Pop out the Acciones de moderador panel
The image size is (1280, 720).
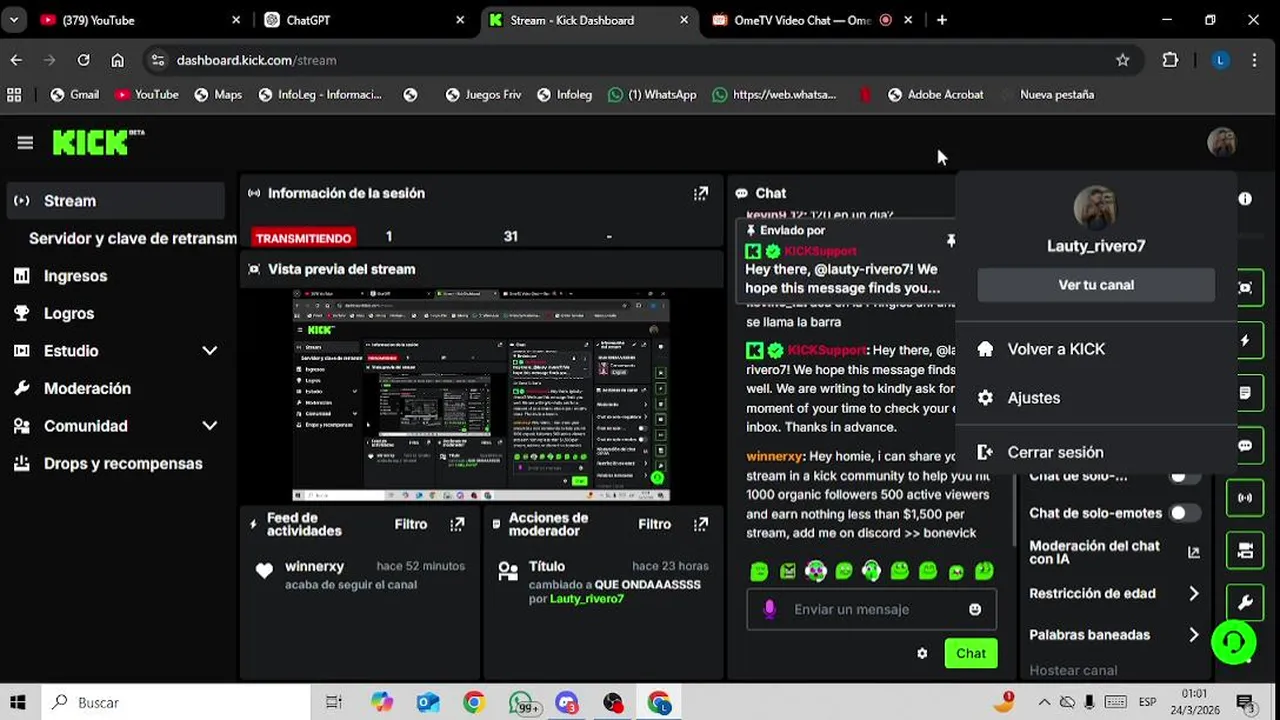701,524
